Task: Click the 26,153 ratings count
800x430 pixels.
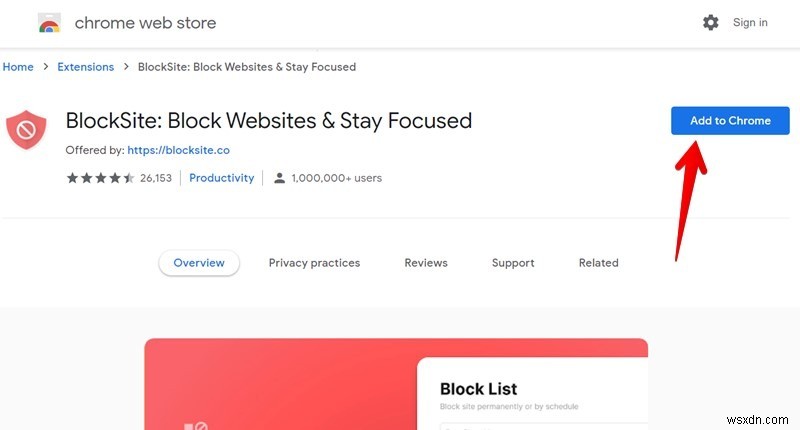Action: pyautogui.click(x=156, y=178)
